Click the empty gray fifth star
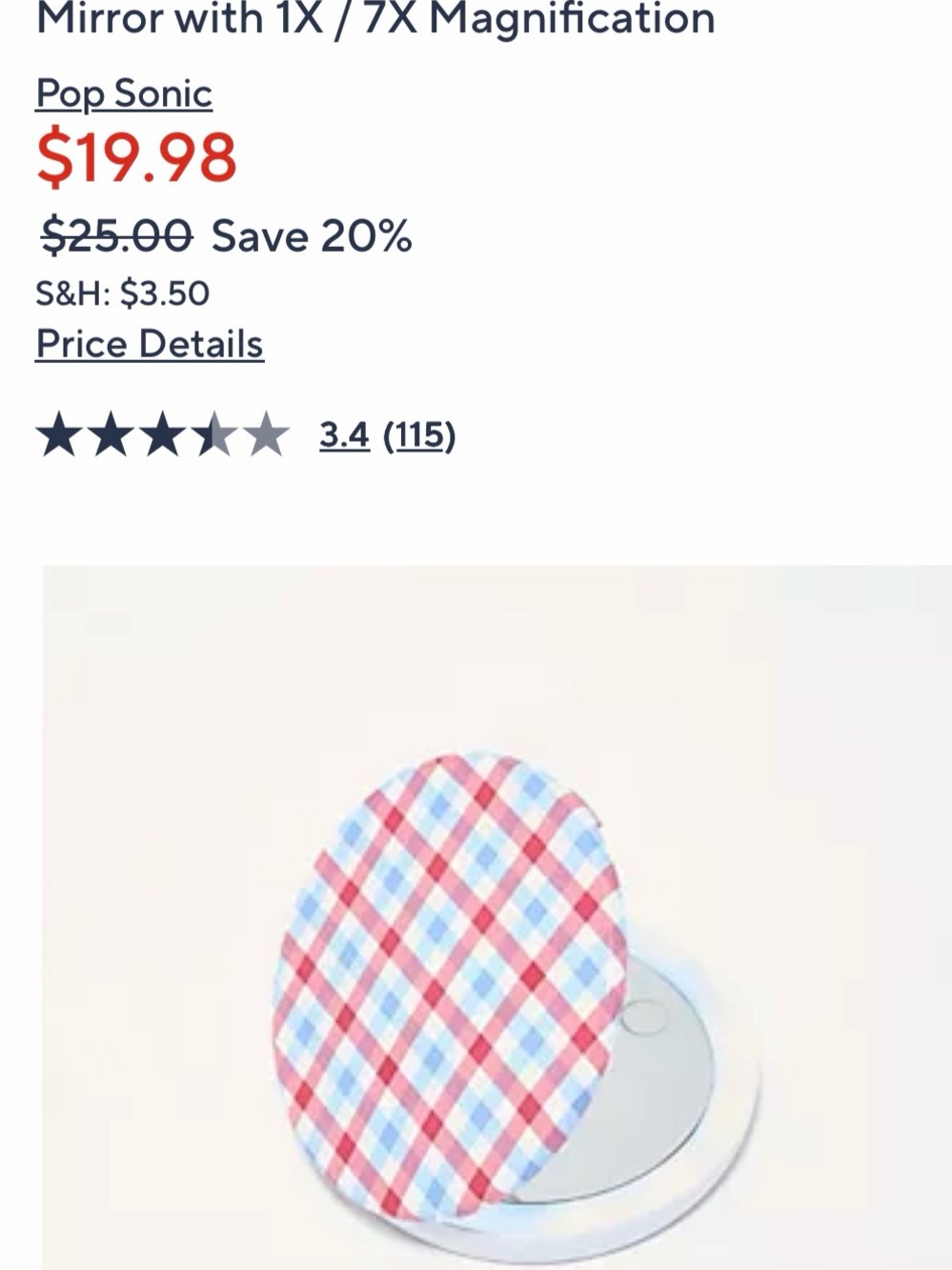Image resolution: width=952 pixels, height=1270 pixels. [265, 435]
